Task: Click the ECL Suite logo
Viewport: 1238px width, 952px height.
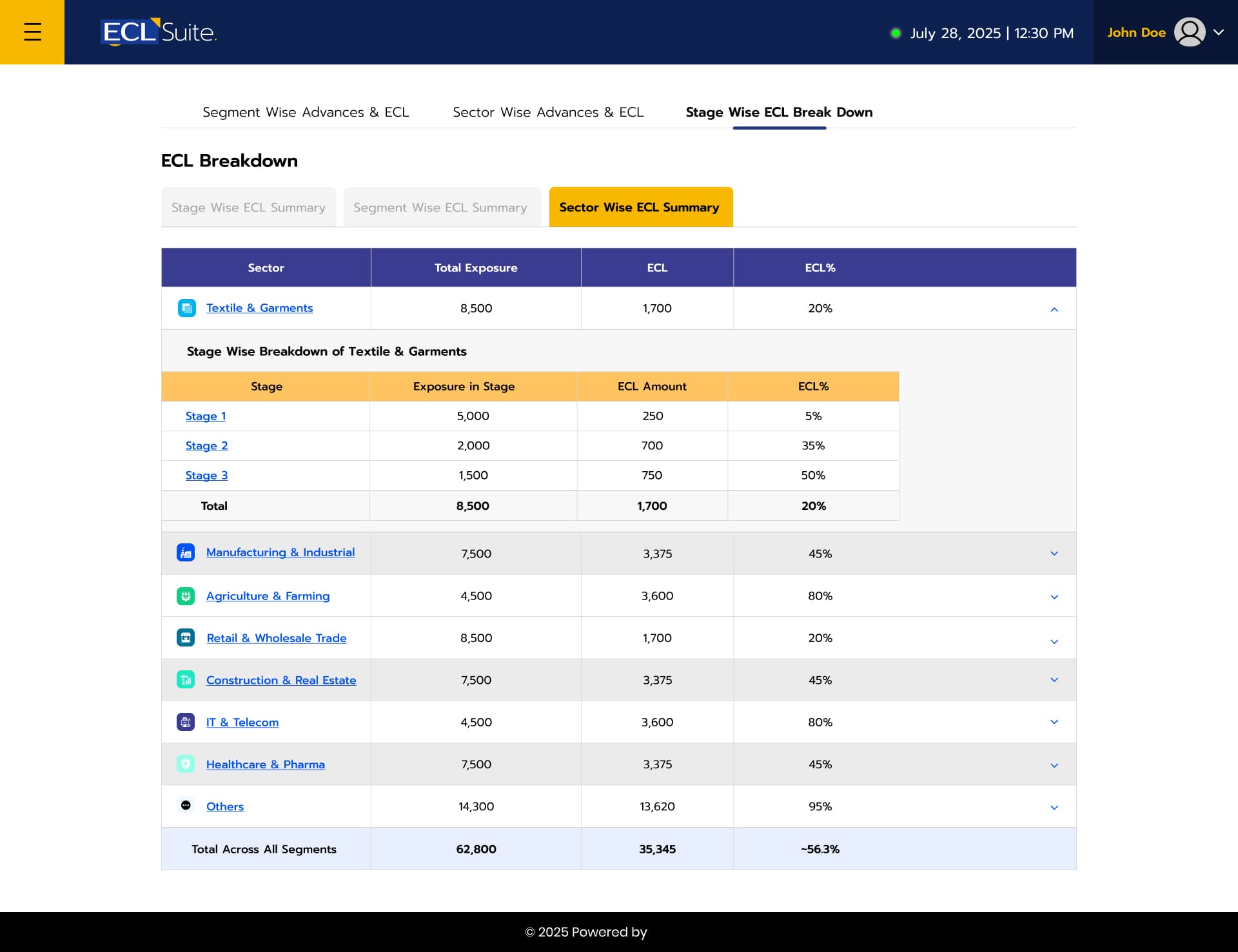Action: pos(159,32)
